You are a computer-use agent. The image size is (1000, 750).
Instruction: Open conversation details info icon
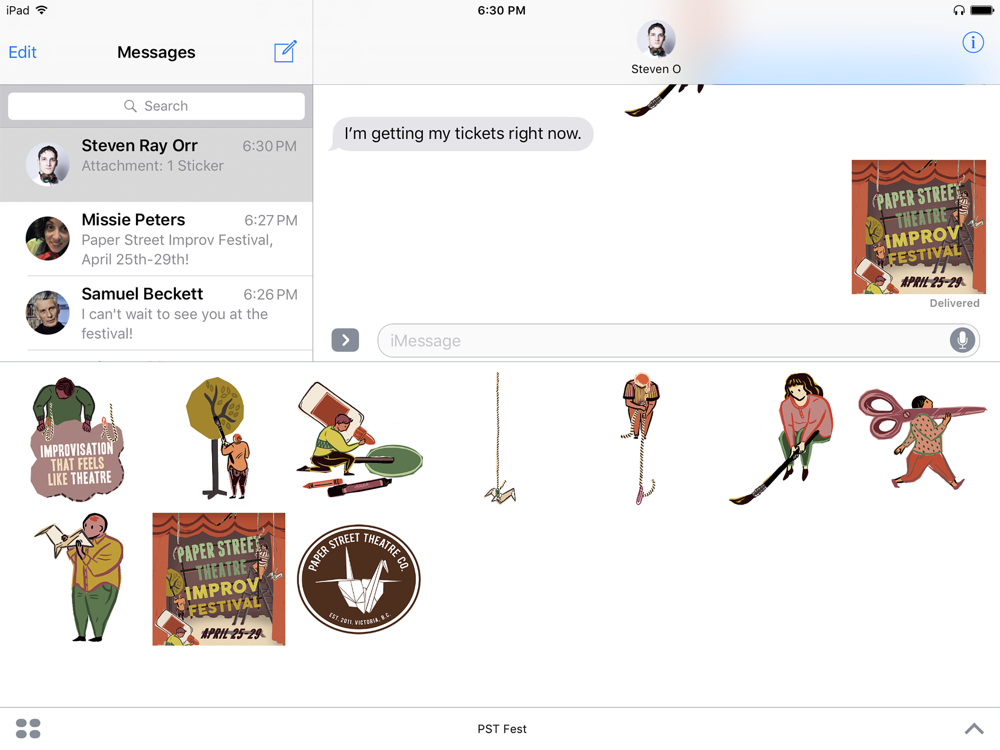coord(973,43)
